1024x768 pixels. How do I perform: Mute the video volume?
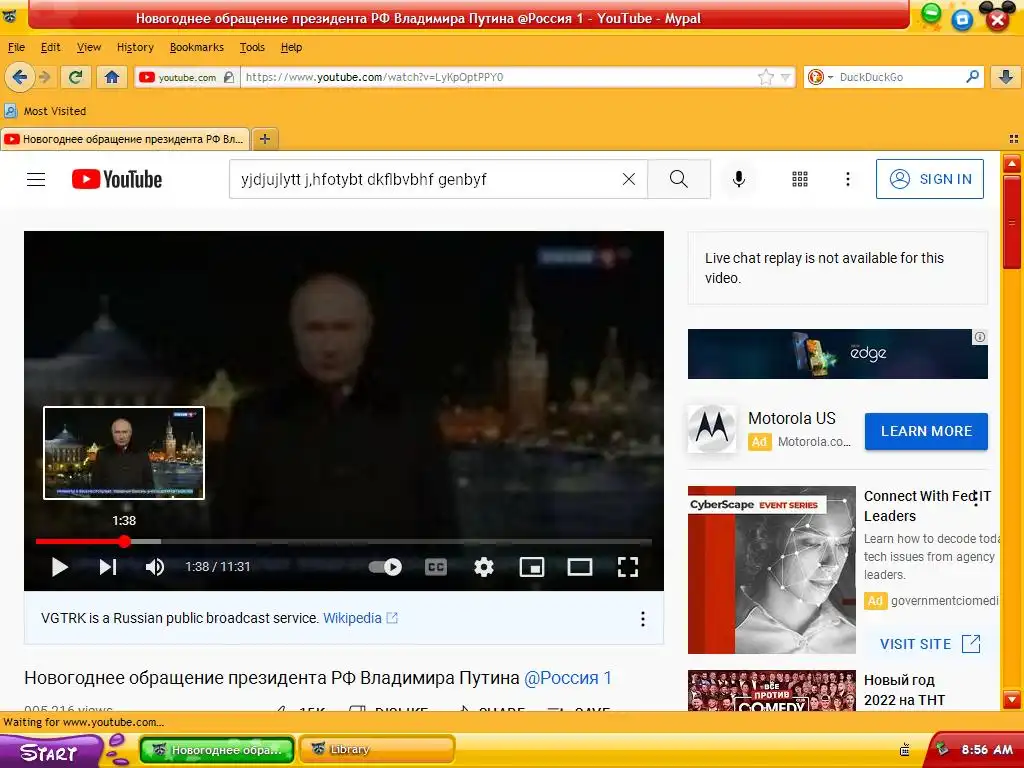pos(155,567)
